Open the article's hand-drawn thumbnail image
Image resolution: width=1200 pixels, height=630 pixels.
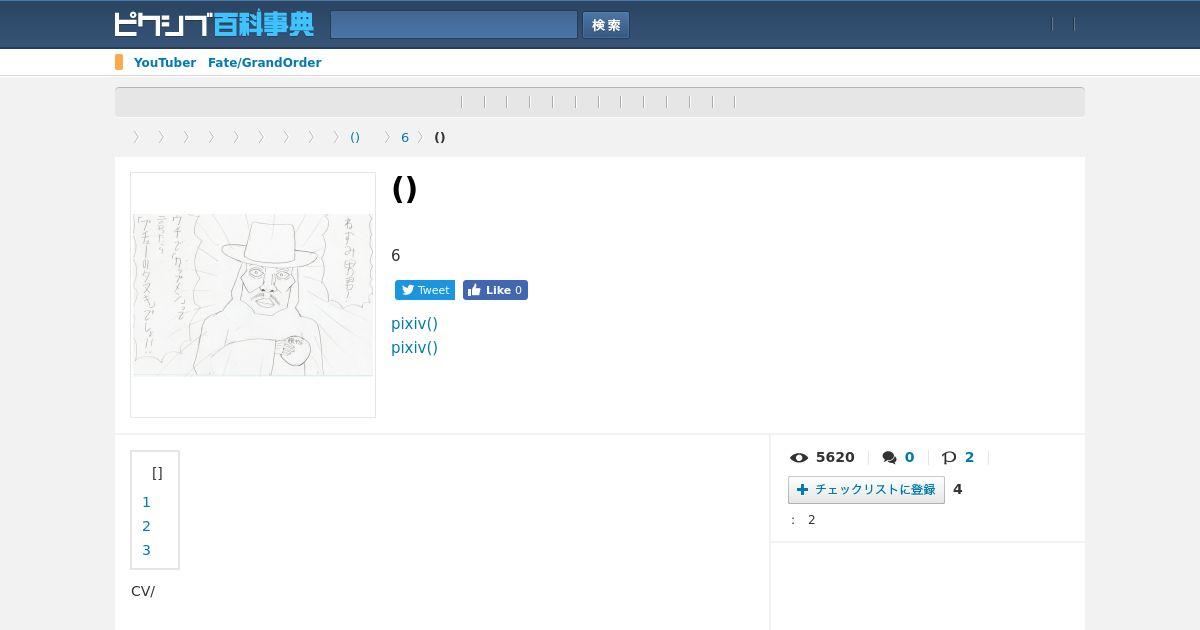253,295
